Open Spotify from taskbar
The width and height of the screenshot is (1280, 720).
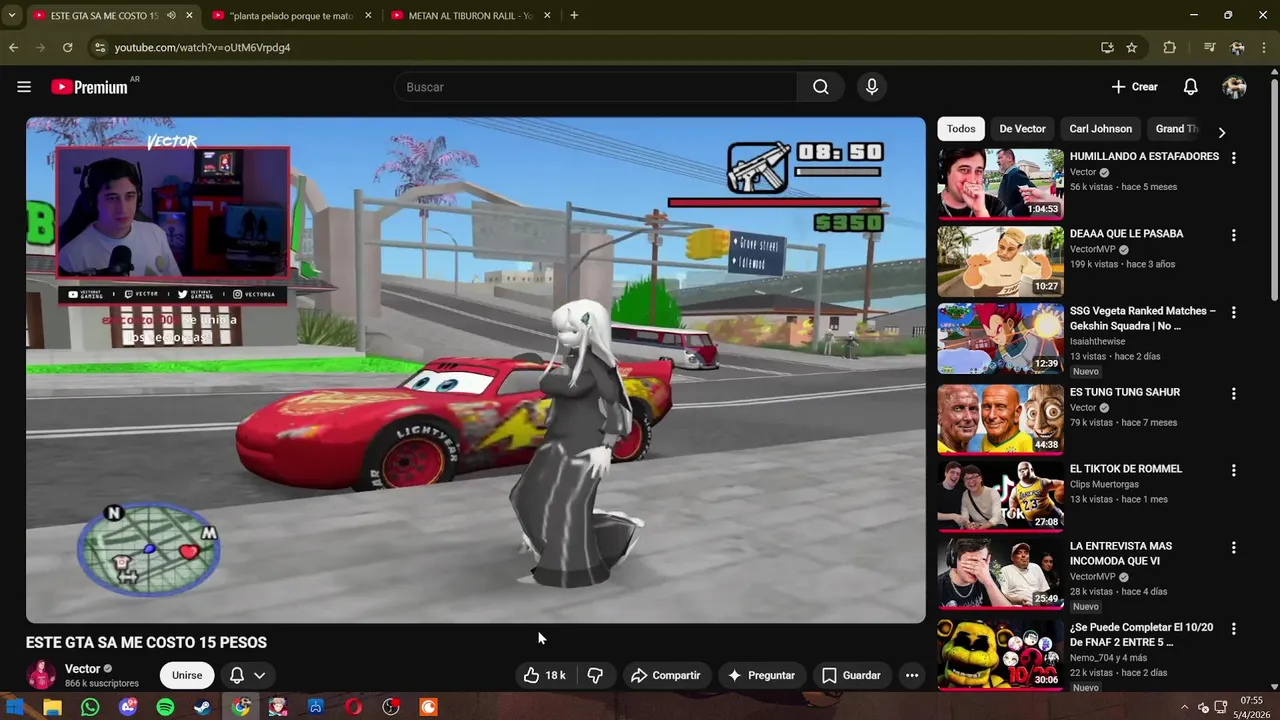coord(165,707)
